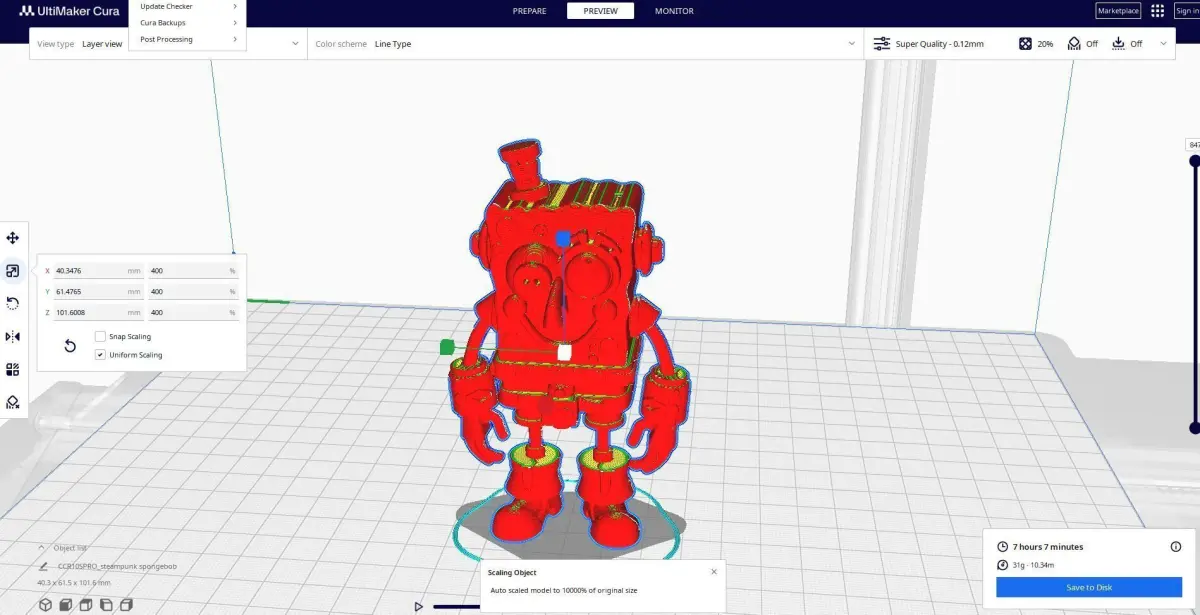Screen dimensions: 1200x615
Task: Click the X scale percent field
Action: [x=193, y=271]
